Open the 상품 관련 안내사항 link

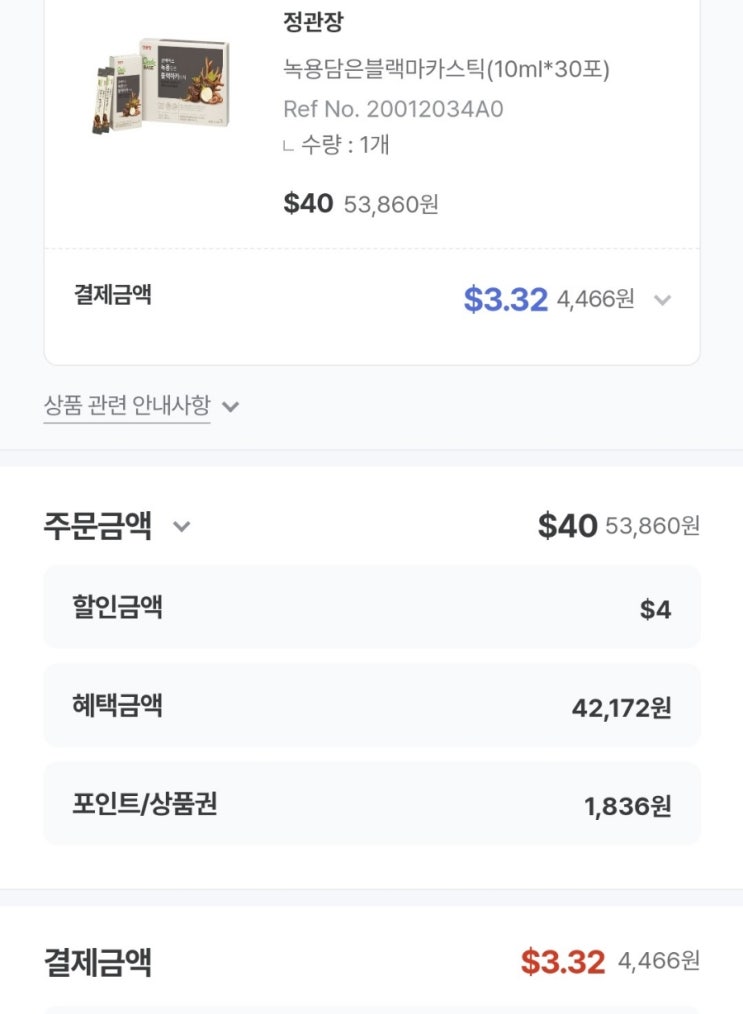[127, 406]
